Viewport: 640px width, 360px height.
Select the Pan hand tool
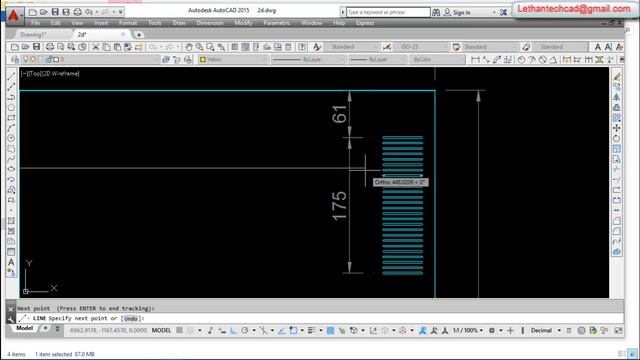[x=189, y=47]
